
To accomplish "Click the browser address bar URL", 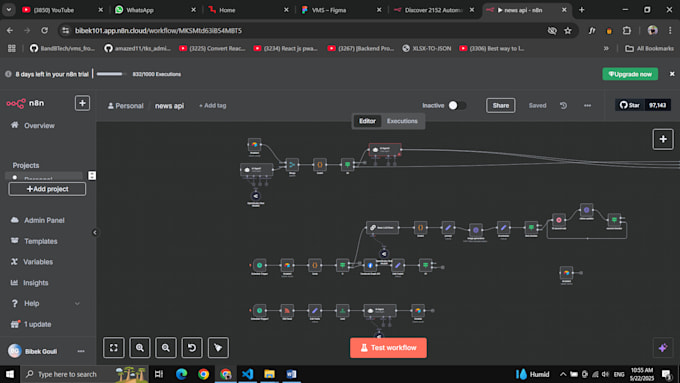I will pyautogui.click(x=158, y=30).
